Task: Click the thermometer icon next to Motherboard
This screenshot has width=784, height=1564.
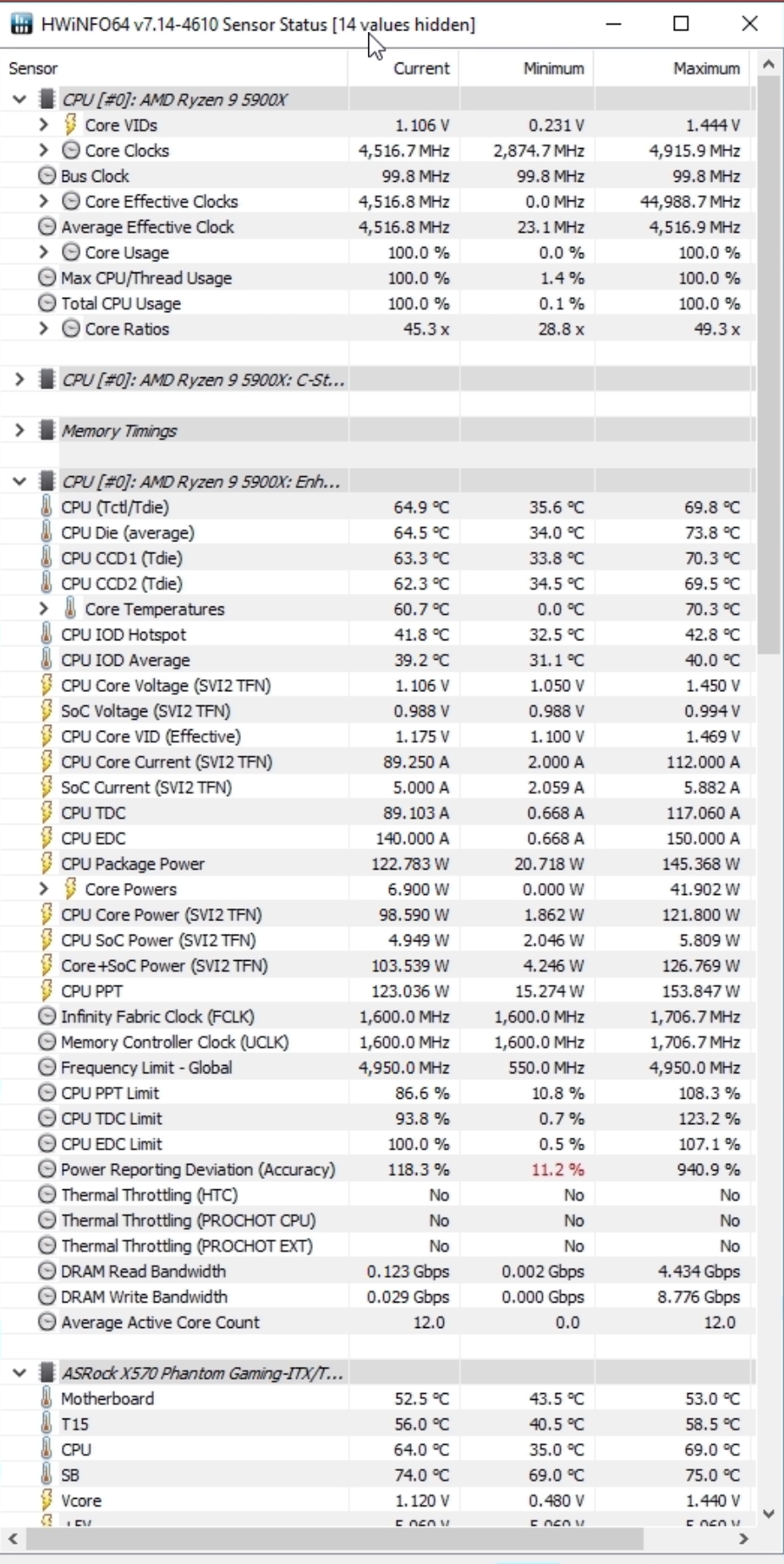Action: 47,1399
